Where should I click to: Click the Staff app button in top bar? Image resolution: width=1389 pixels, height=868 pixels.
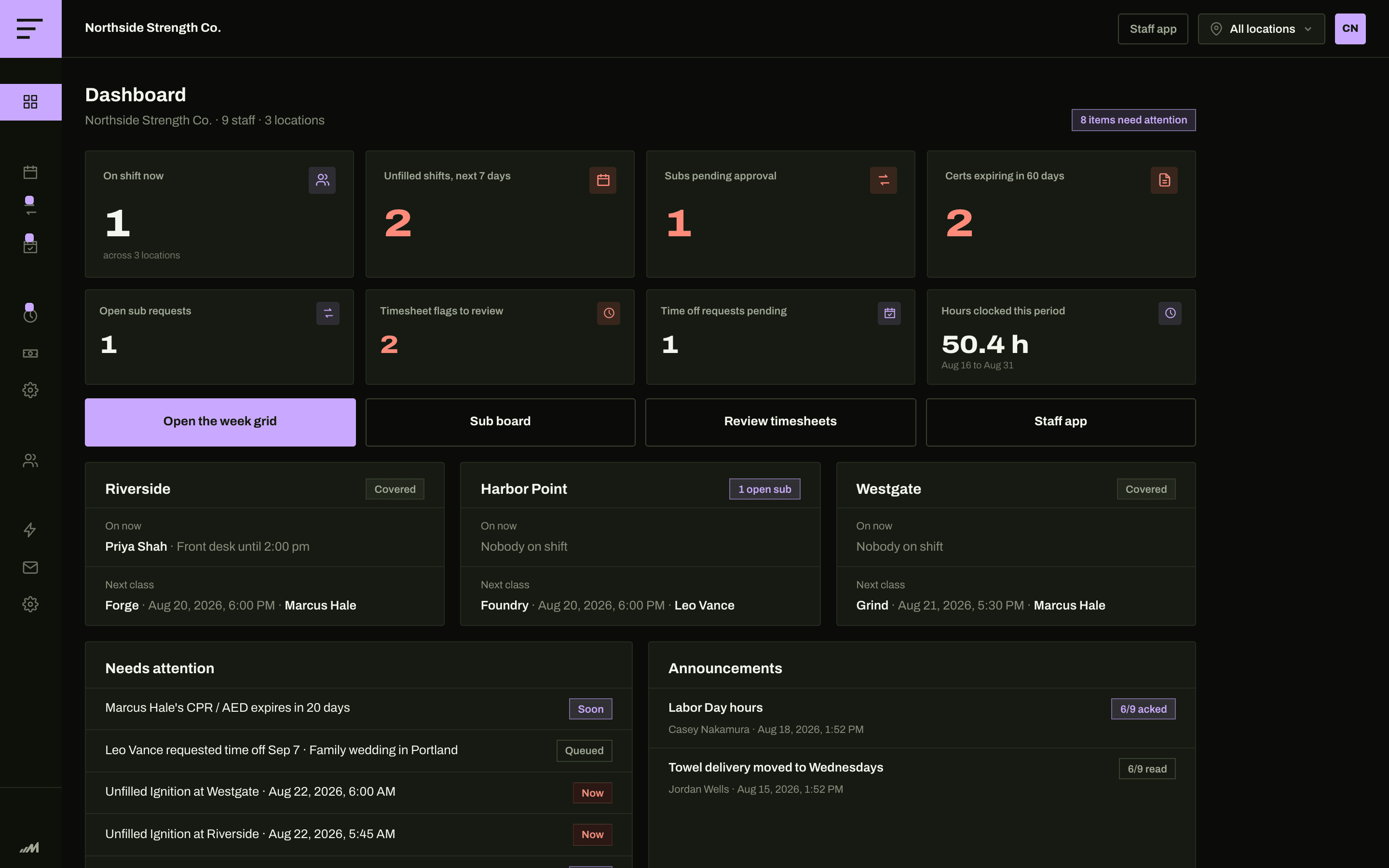pyautogui.click(x=1153, y=29)
